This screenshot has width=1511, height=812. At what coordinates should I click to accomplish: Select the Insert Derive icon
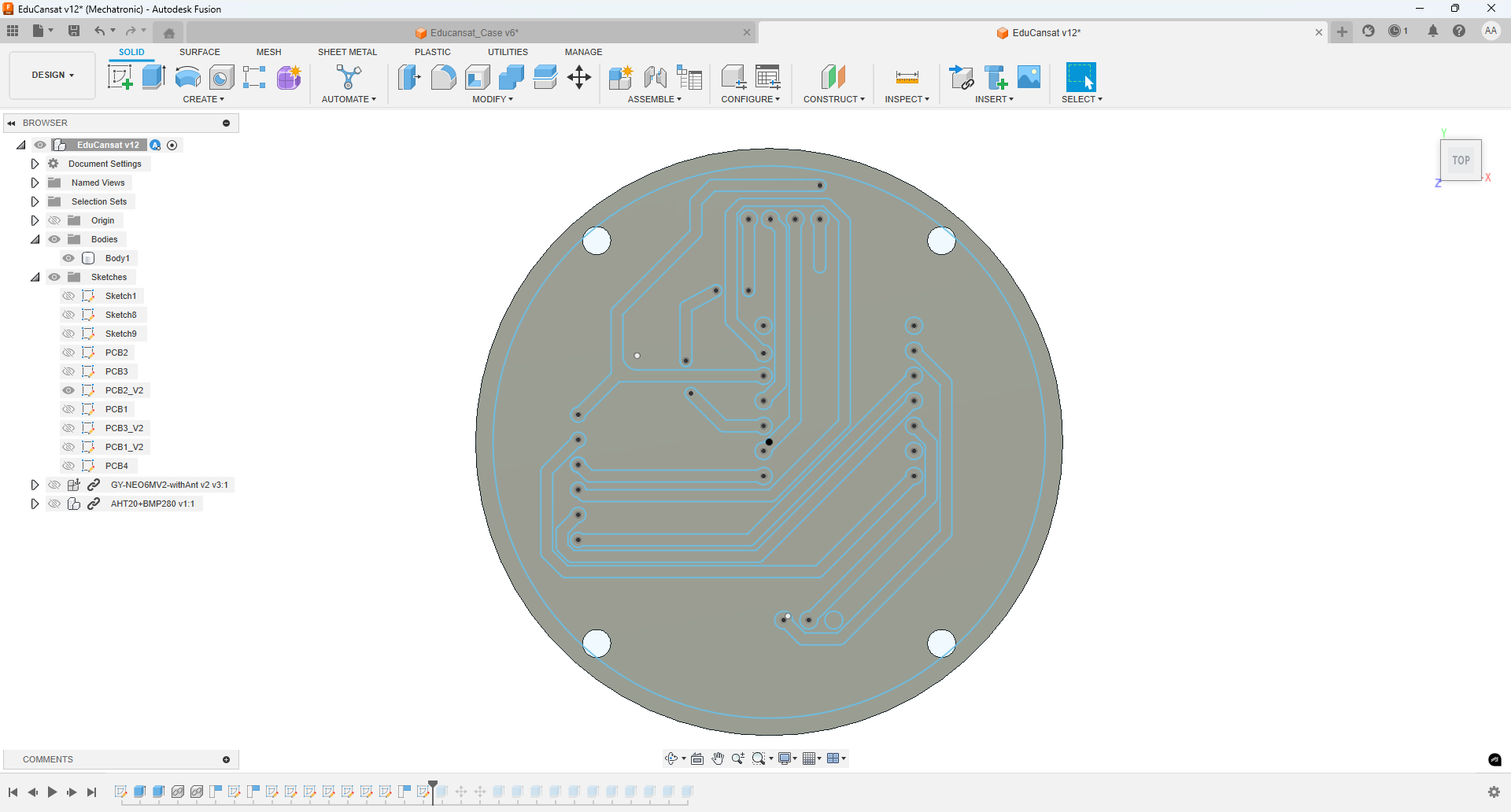point(961,77)
